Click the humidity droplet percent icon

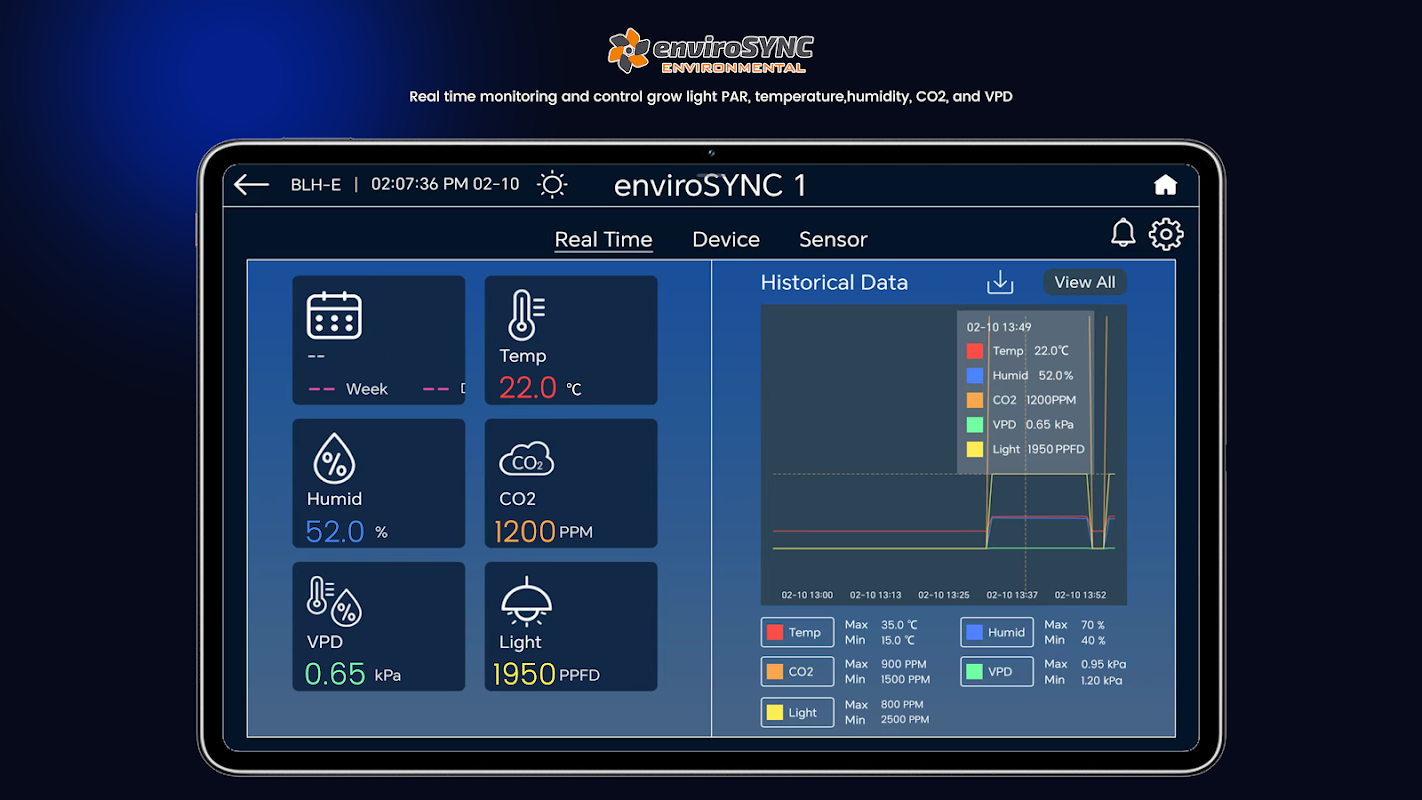tap(334, 459)
